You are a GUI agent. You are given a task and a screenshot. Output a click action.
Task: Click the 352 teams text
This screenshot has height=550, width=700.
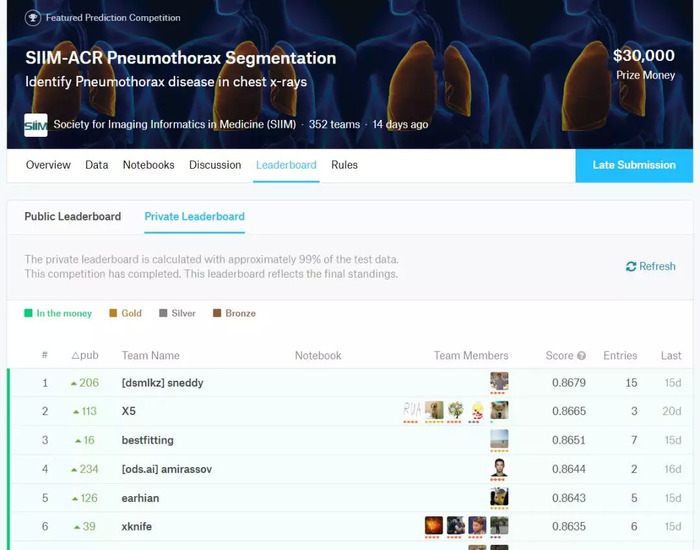coord(334,125)
